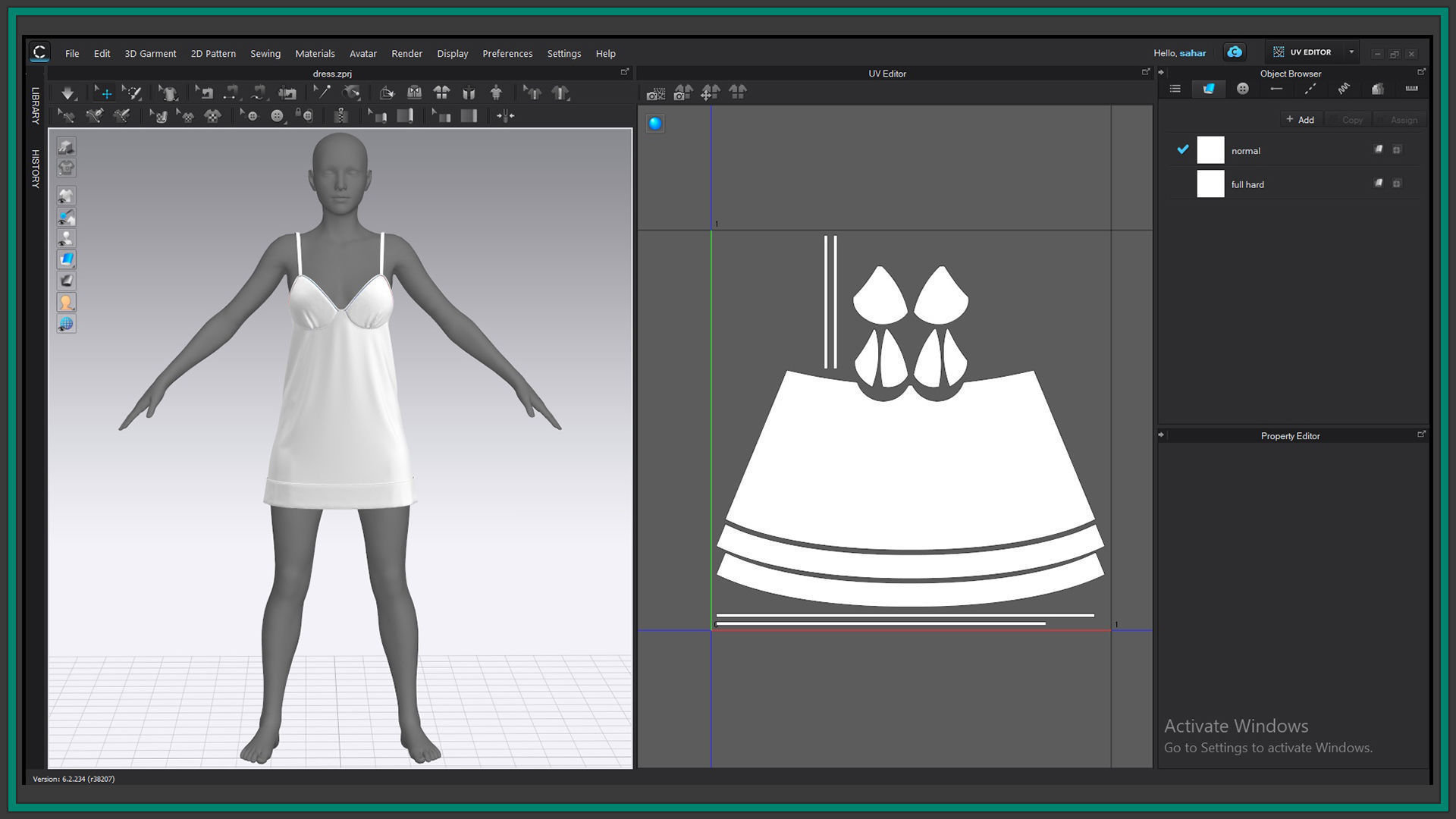The width and height of the screenshot is (1456, 819).
Task: Click the Add fabric button
Action: pos(1300,120)
